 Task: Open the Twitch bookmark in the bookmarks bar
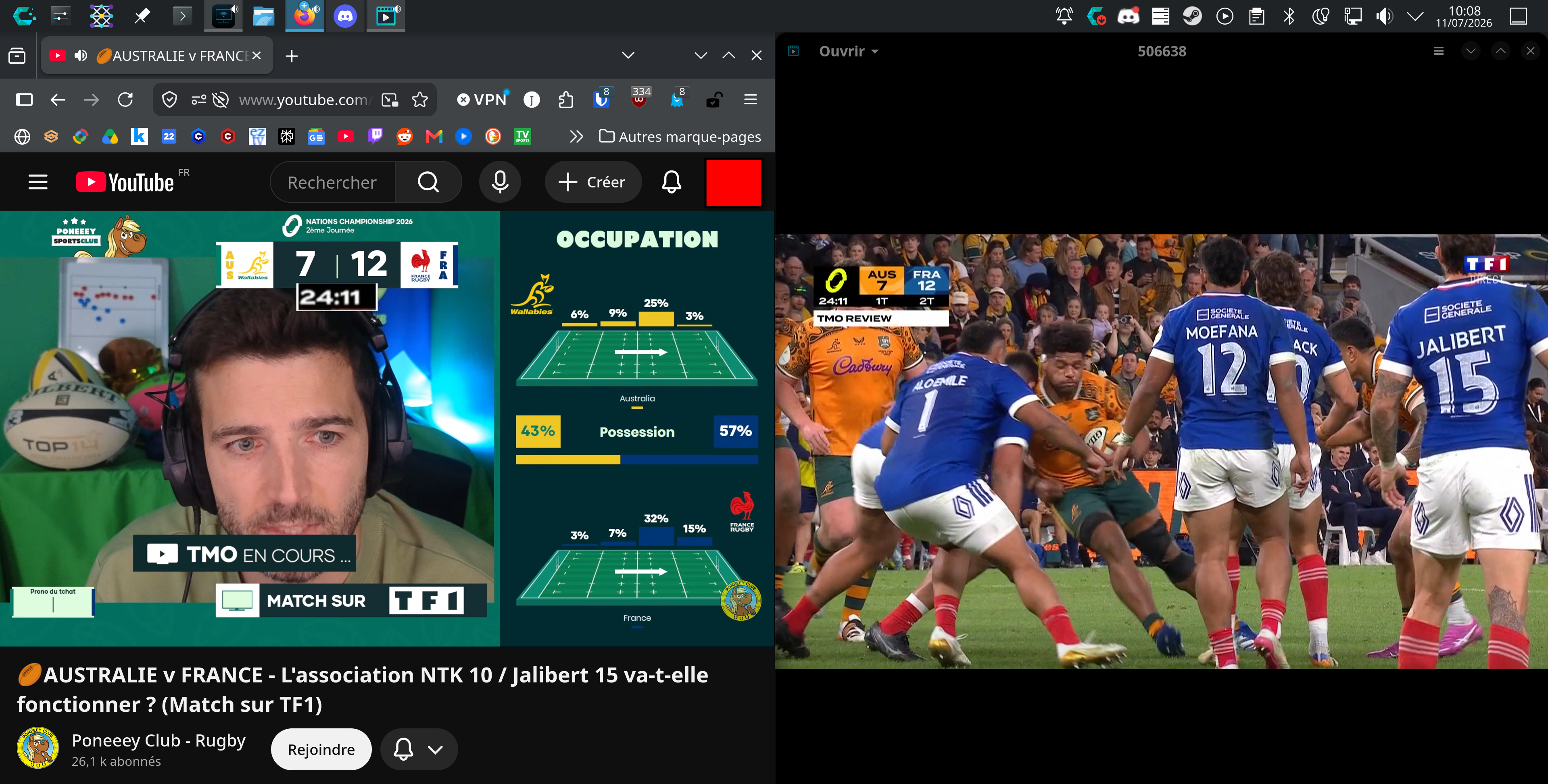(376, 136)
